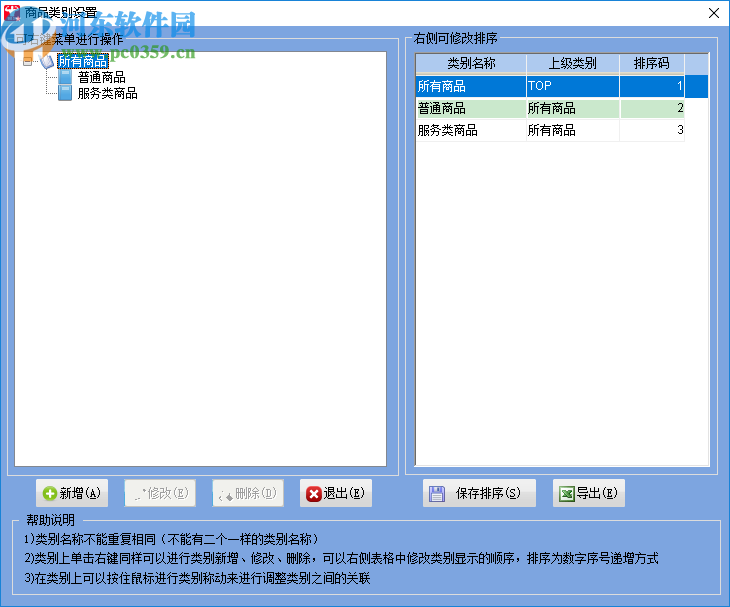The width and height of the screenshot is (730, 607).
Task: Click the floppy disk save icon
Action: click(437, 493)
